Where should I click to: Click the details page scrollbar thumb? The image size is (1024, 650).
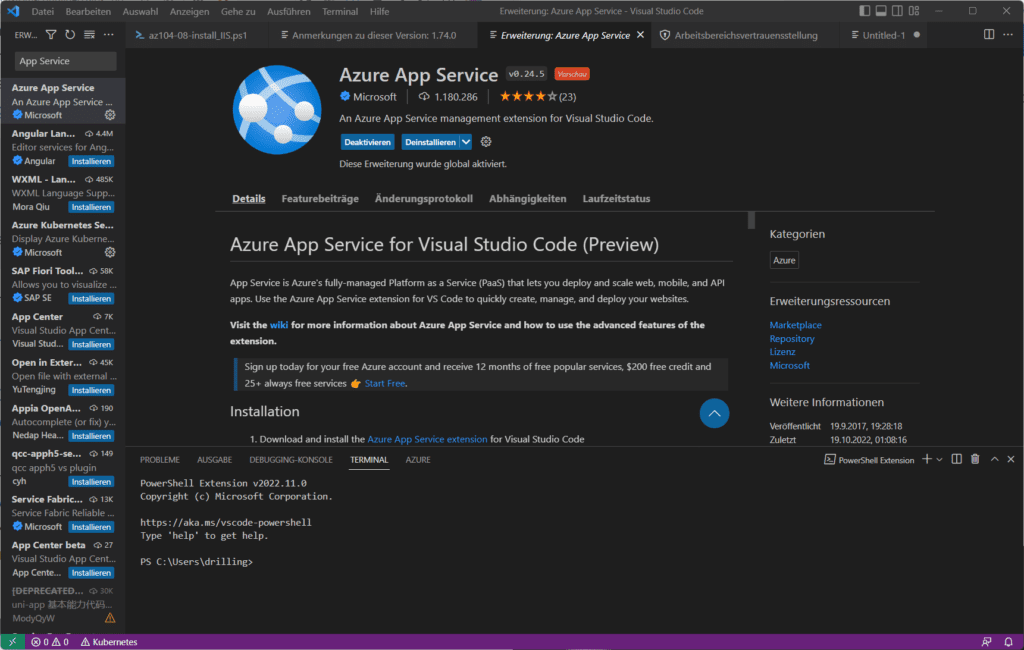pyautogui.click(x=752, y=220)
